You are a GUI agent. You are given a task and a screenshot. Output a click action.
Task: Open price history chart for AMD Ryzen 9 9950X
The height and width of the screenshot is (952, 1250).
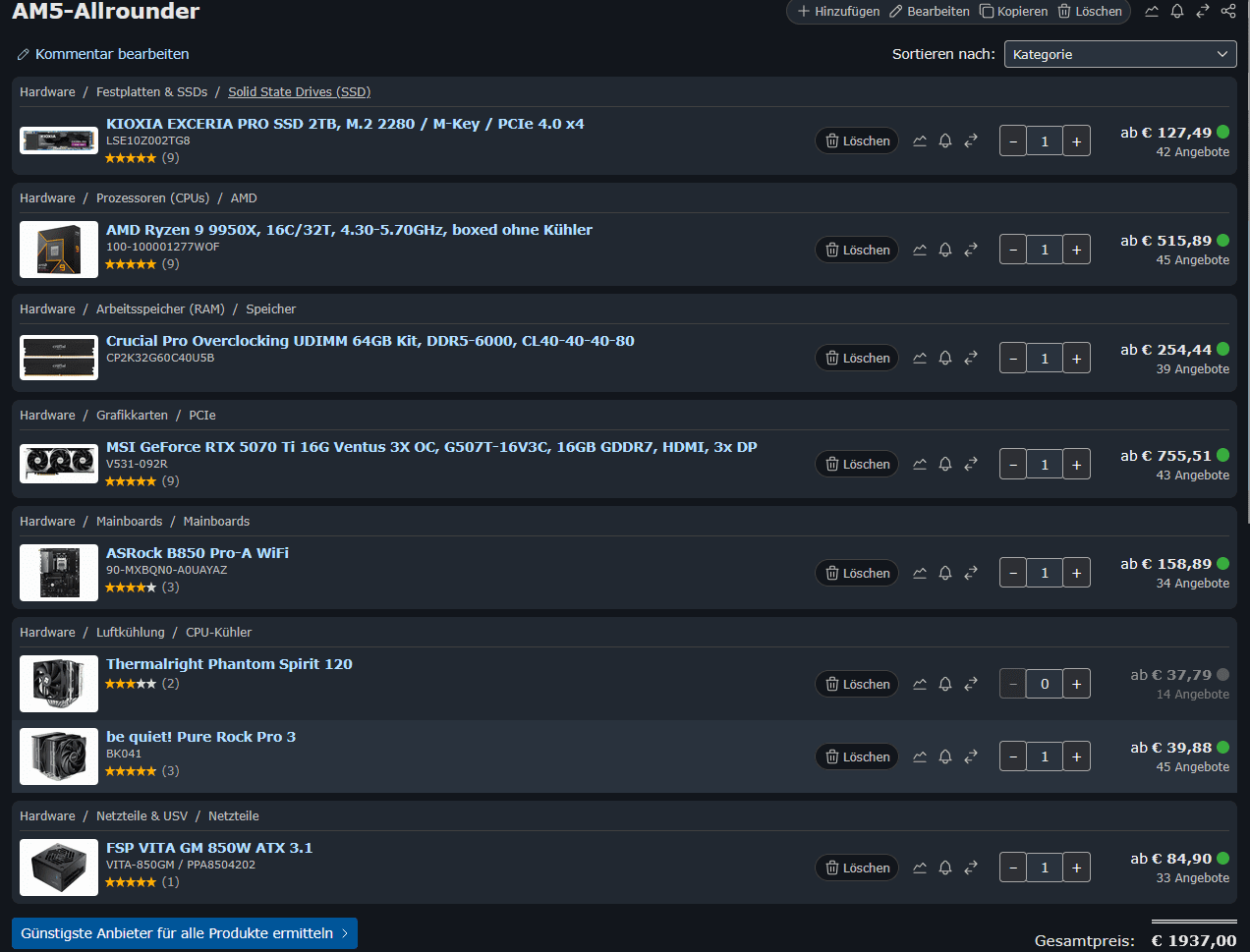coord(920,250)
